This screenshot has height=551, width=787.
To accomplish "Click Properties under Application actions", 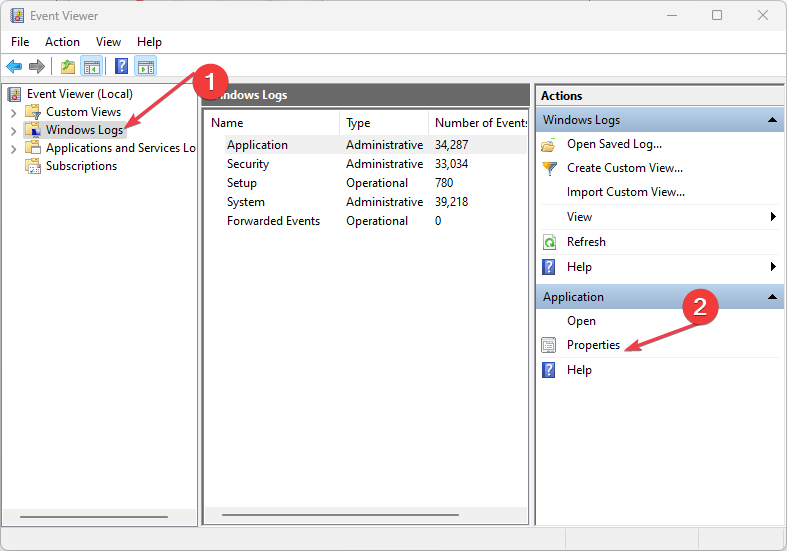I will click(x=593, y=345).
